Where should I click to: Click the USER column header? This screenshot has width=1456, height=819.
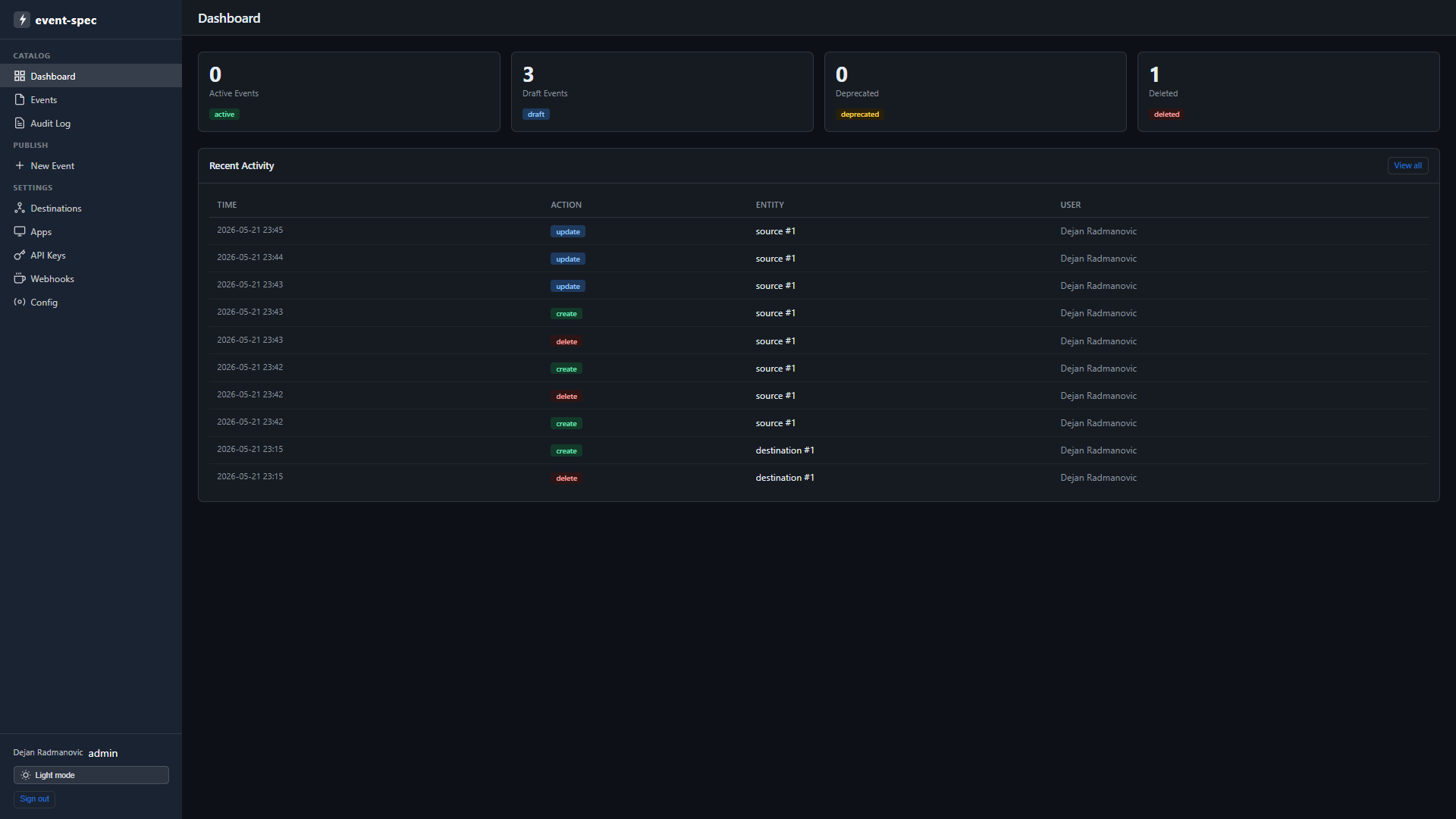pos(1070,205)
